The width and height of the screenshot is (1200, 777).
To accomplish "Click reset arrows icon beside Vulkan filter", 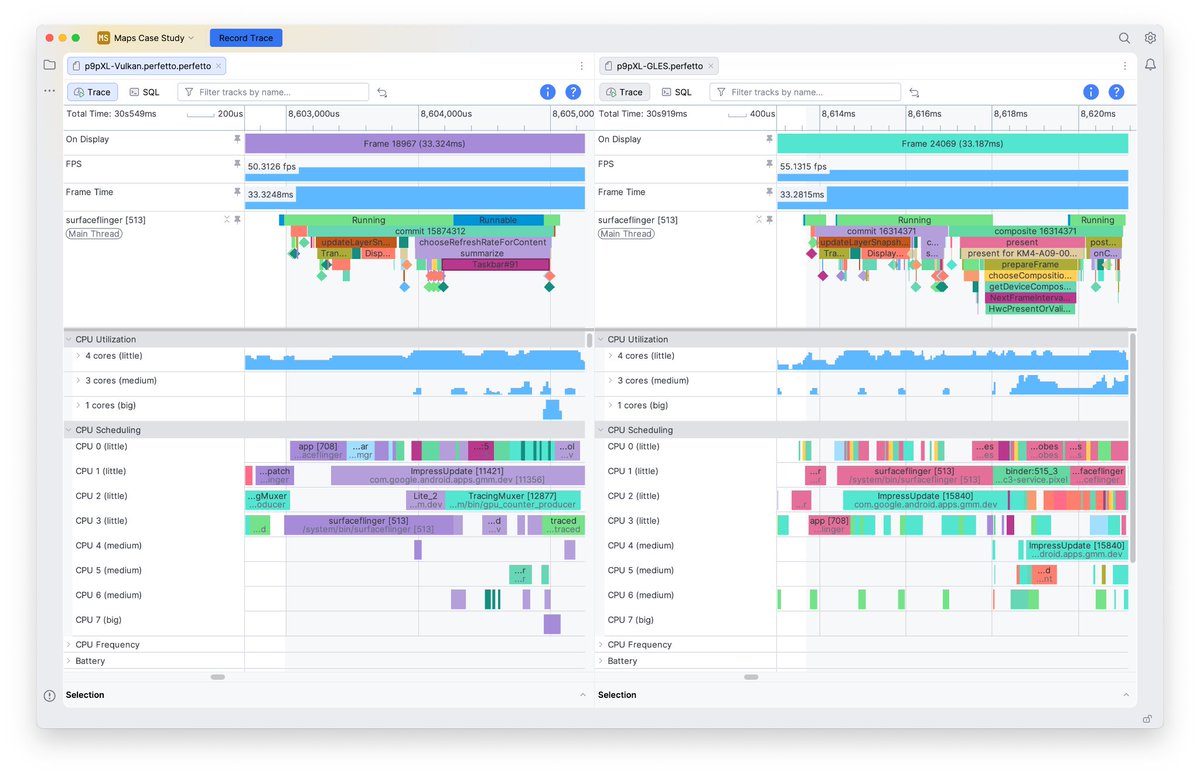I will pos(382,92).
